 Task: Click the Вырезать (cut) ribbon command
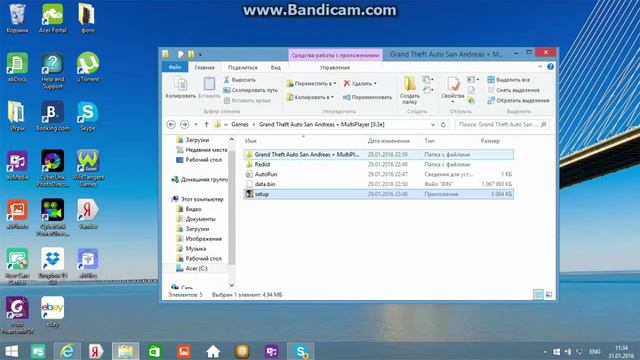[x=240, y=80]
